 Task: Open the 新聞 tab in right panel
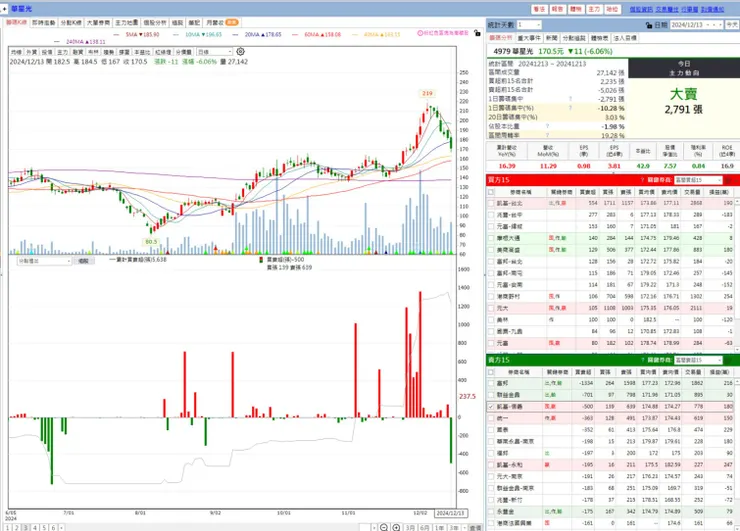(552, 38)
